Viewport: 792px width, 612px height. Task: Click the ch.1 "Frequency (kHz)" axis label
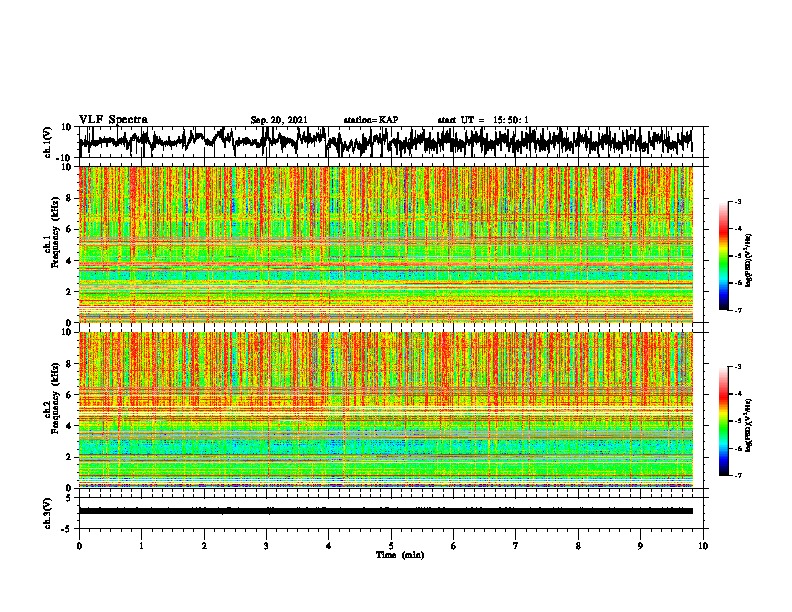(x=55, y=232)
